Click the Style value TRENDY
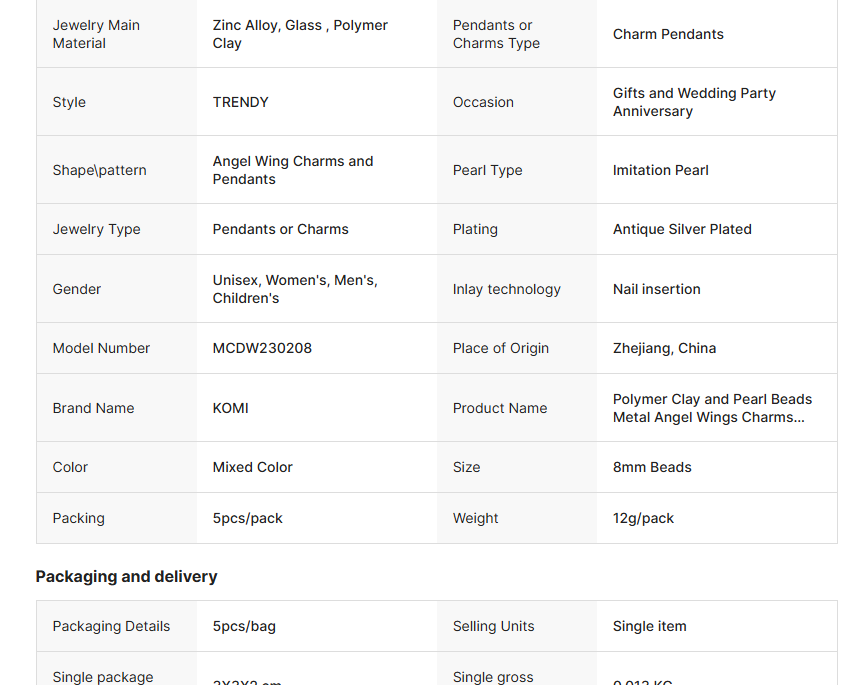The height and width of the screenshot is (685, 865). click(x=240, y=102)
